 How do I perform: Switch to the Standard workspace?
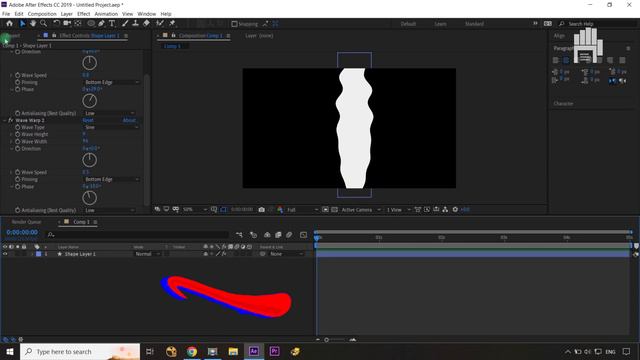point(474,24)
